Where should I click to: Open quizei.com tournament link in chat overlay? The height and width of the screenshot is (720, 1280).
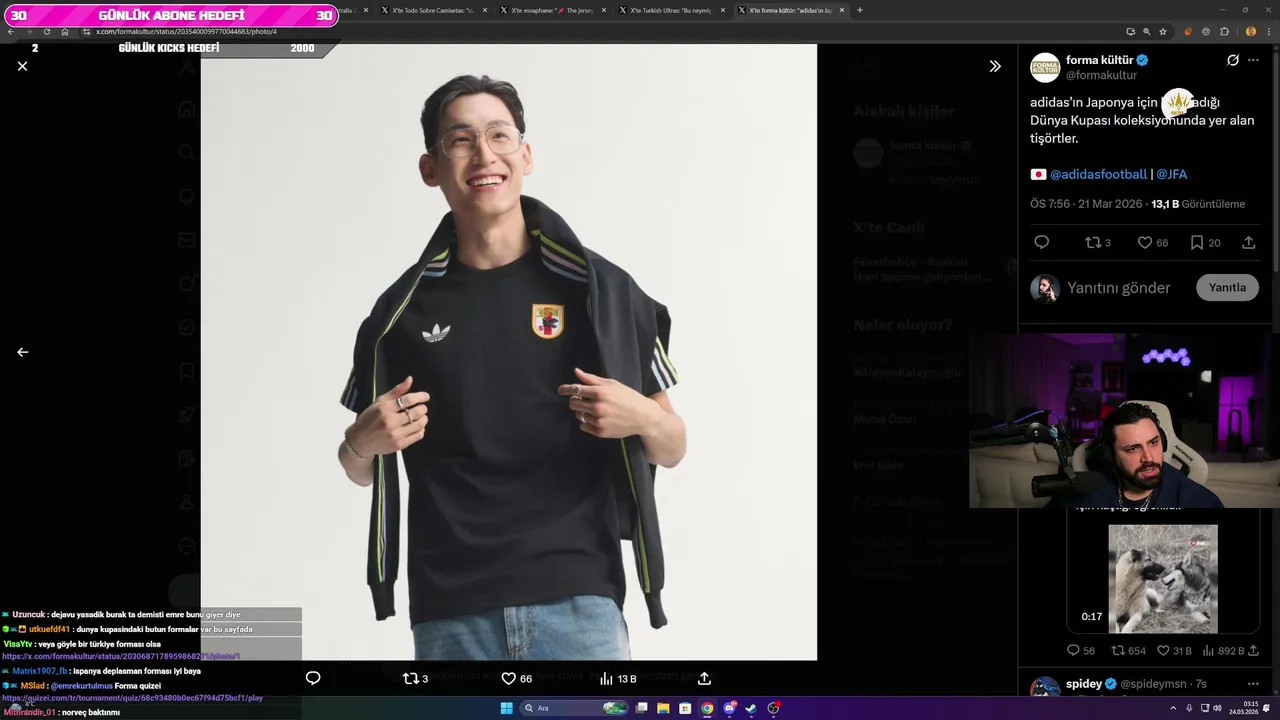[x=132, y=698]
